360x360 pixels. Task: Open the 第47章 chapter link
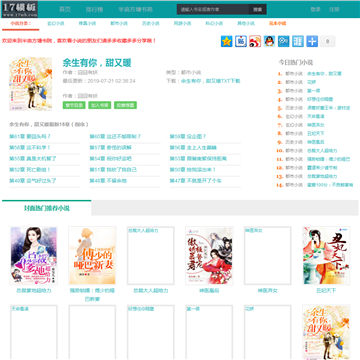(195, 181)
